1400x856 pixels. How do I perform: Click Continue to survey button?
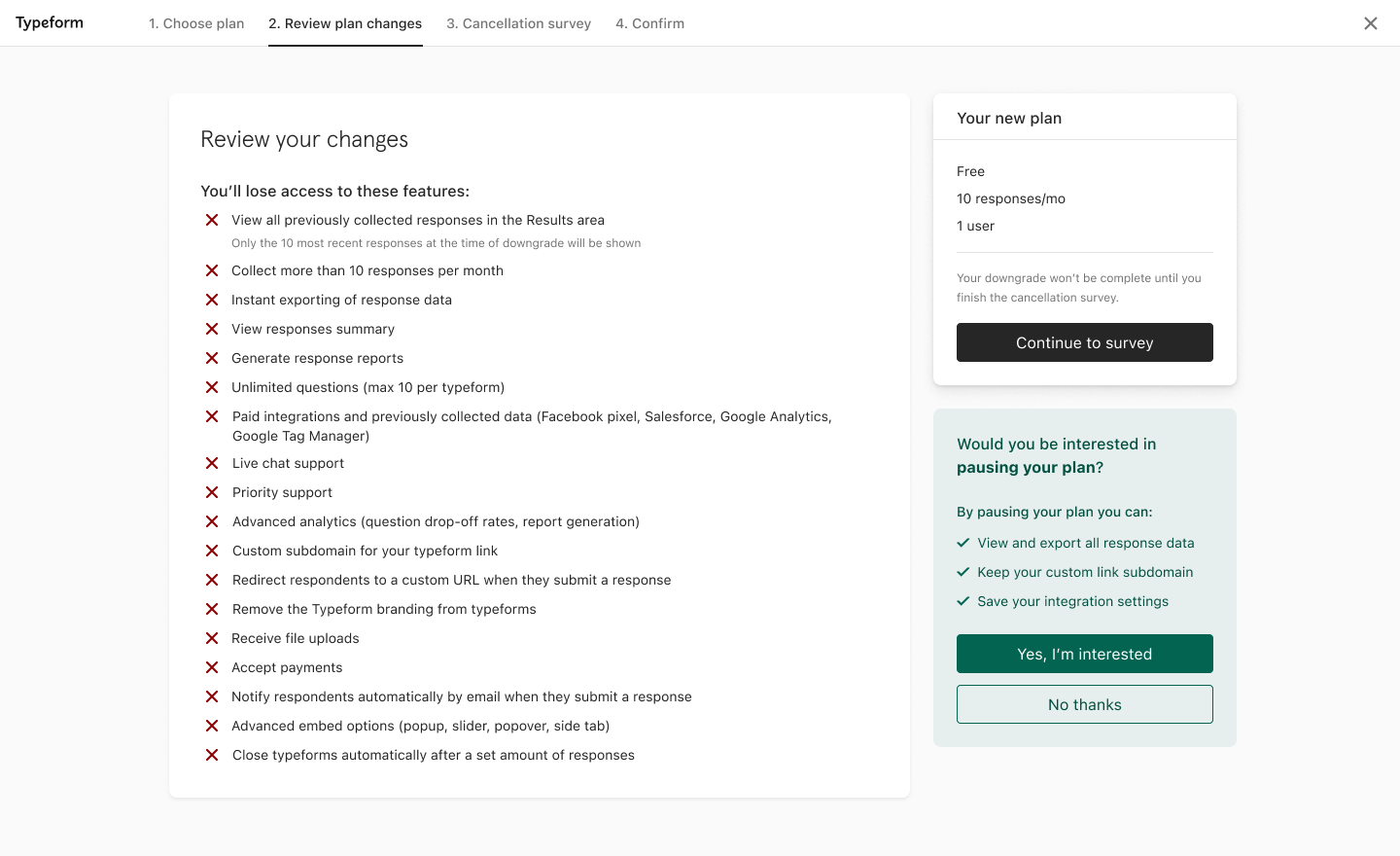1085,342
